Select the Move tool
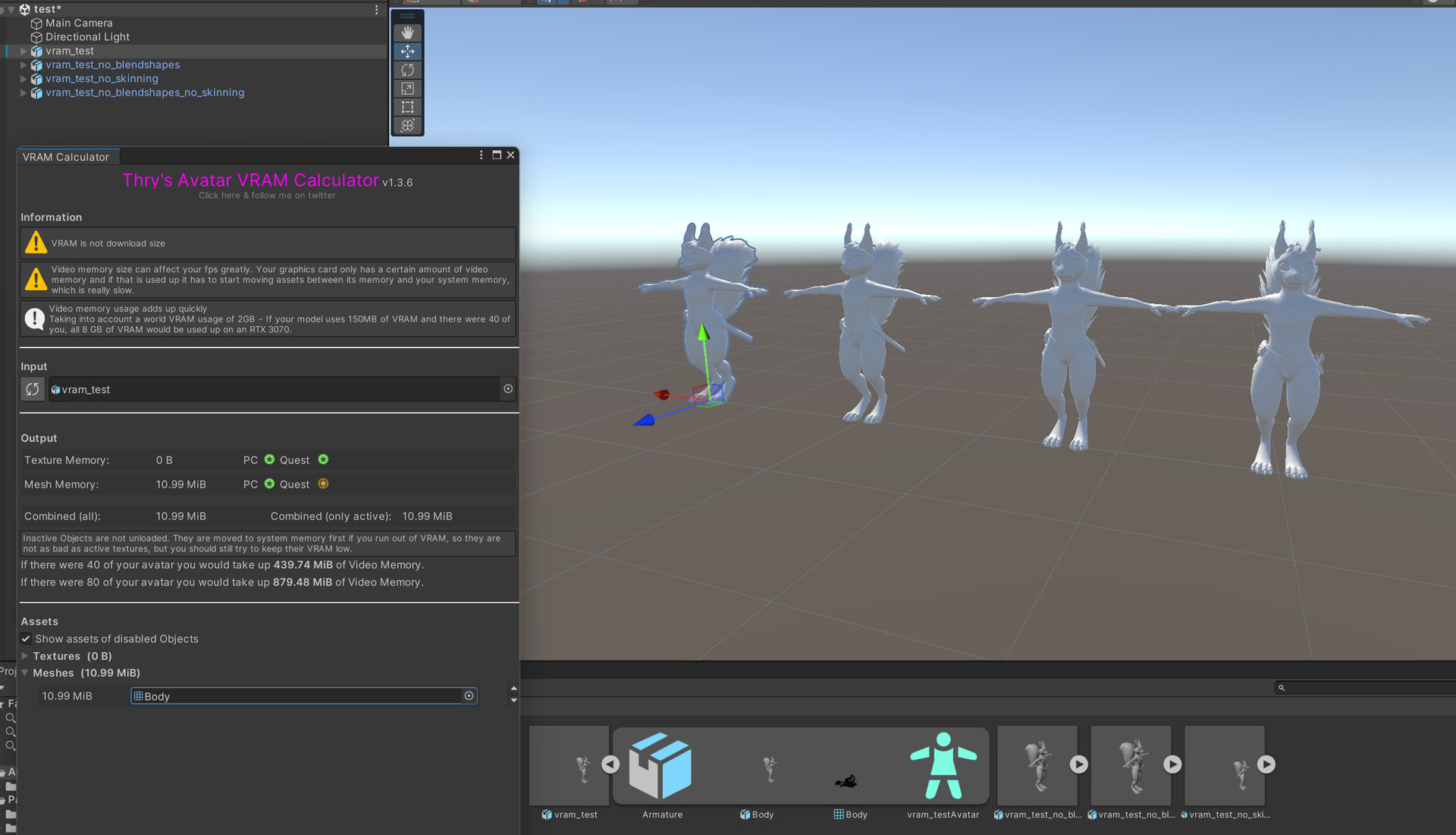The image size is (1456, 835). [407, 52]
